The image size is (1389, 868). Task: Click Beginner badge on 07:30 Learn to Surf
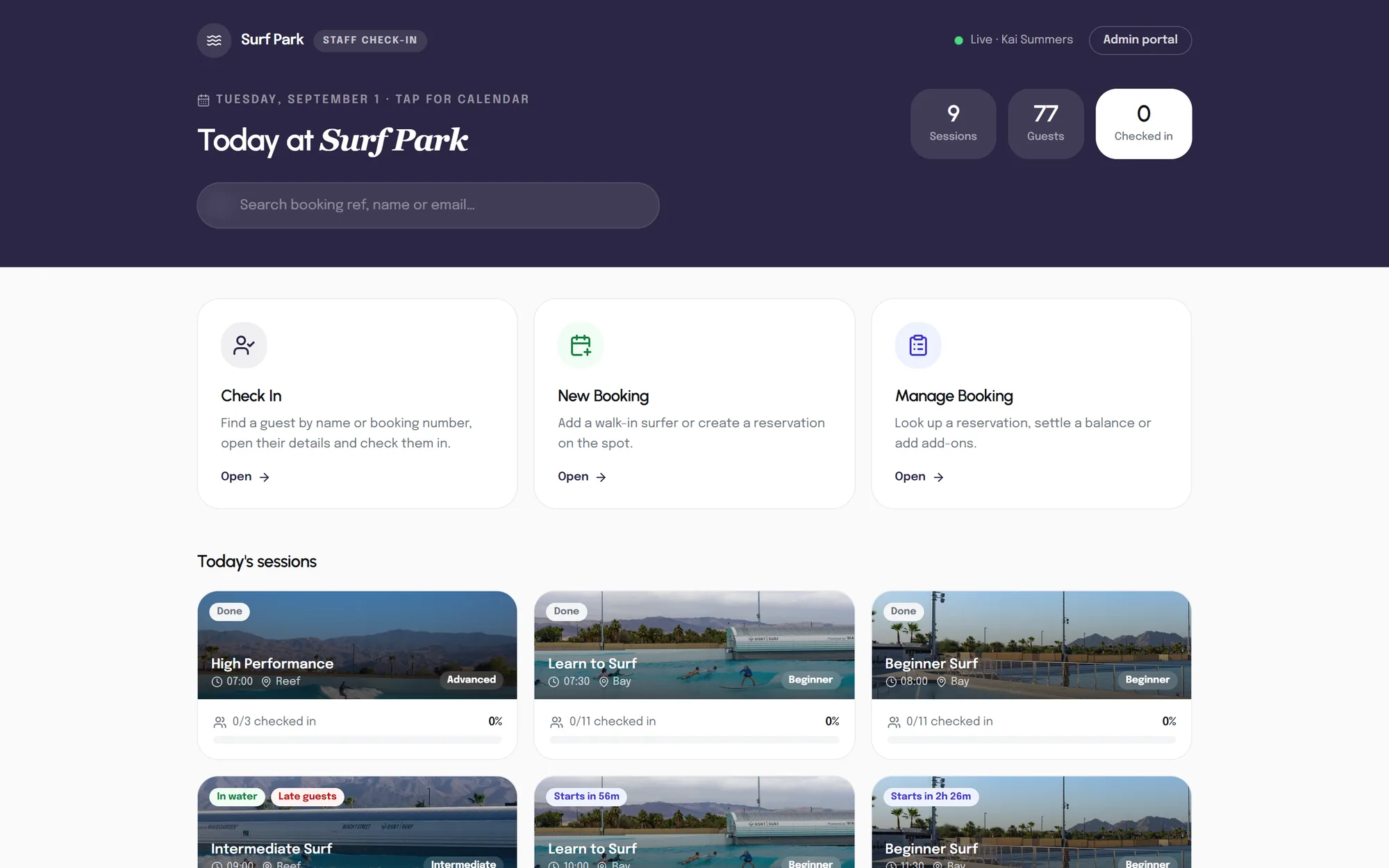810,680
